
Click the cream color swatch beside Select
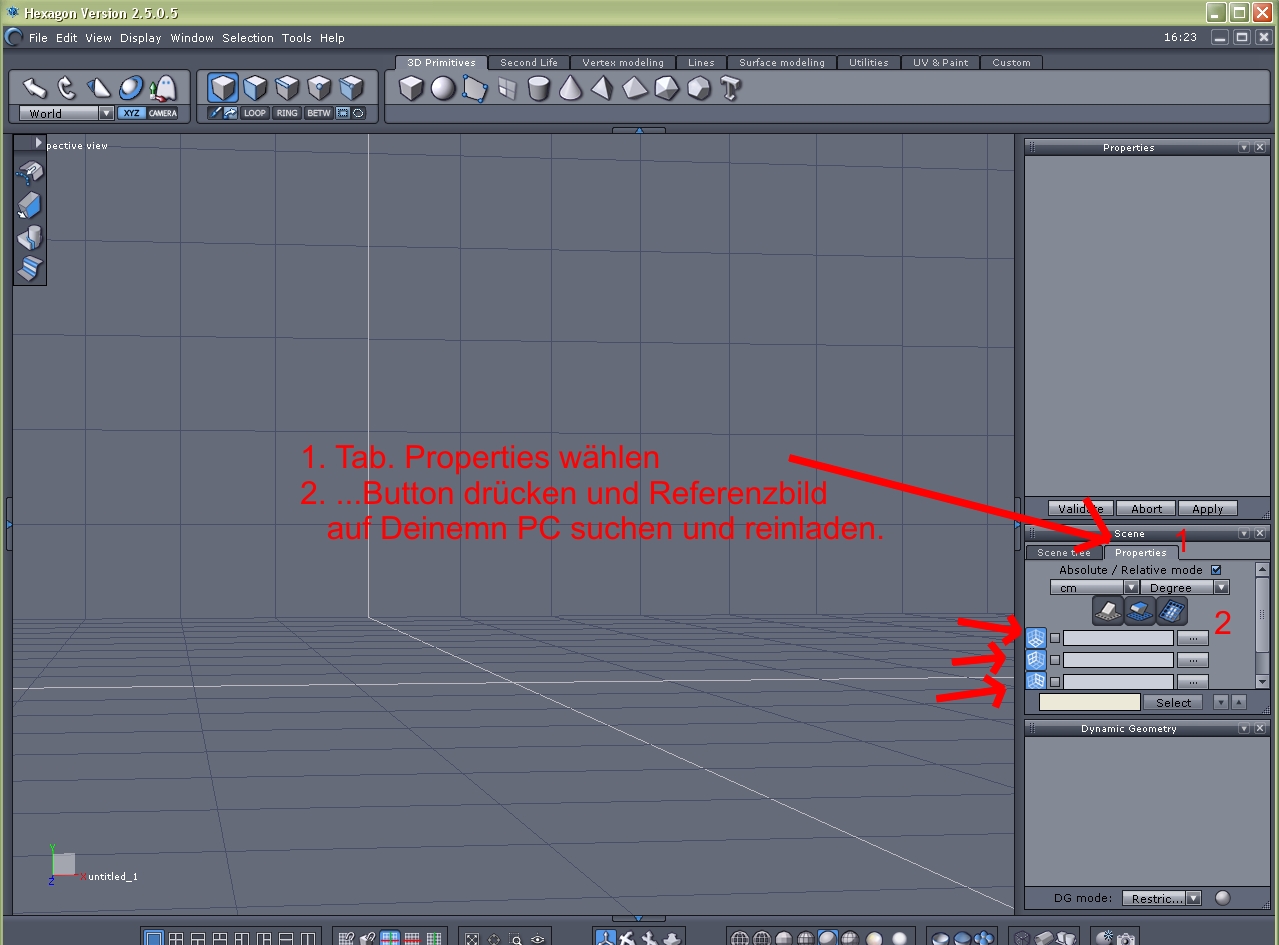point(1090,702)
